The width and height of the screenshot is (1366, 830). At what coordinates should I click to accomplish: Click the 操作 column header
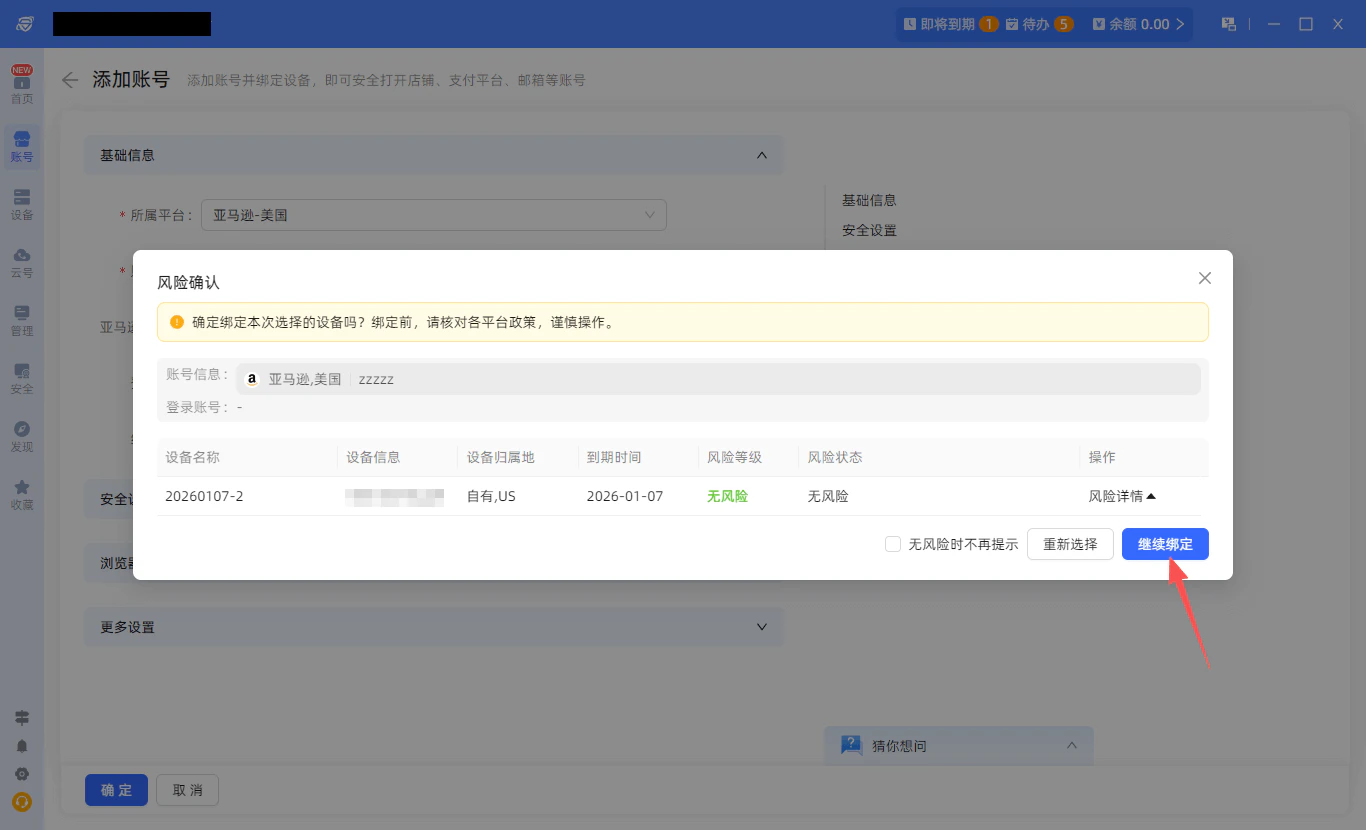(1102, 457)
